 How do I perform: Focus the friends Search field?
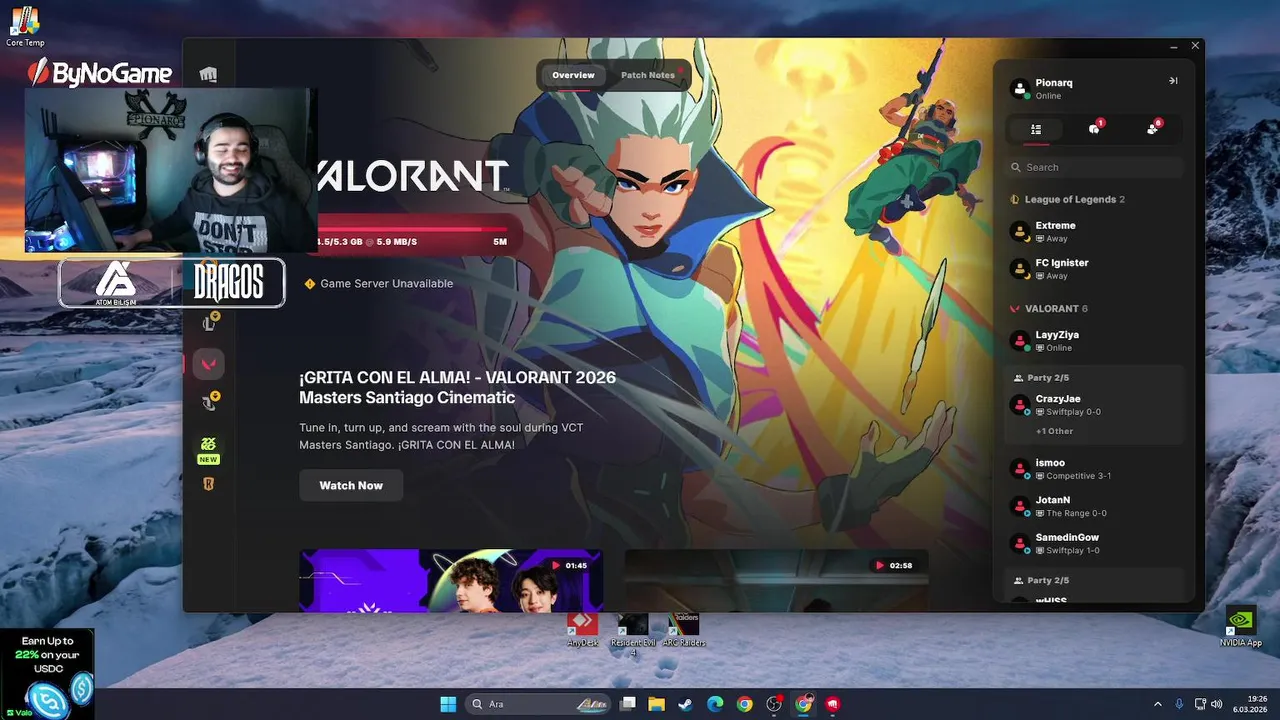pyautogui.click(x=1095, y=167)
